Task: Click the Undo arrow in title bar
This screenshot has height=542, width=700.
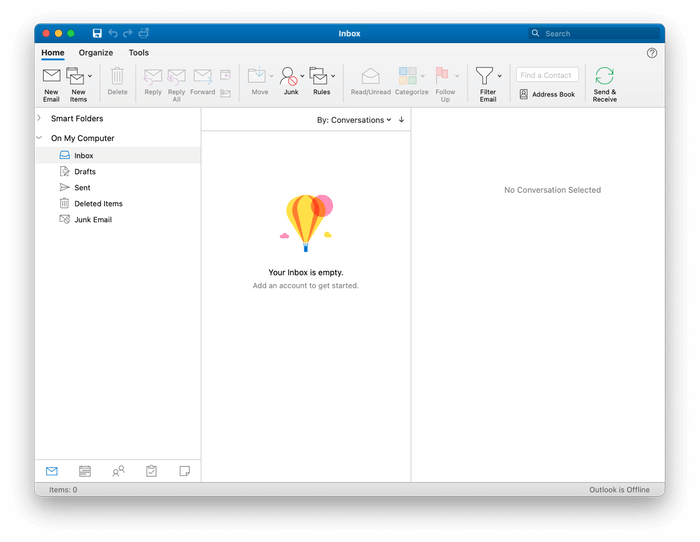Action: point(113,33)
